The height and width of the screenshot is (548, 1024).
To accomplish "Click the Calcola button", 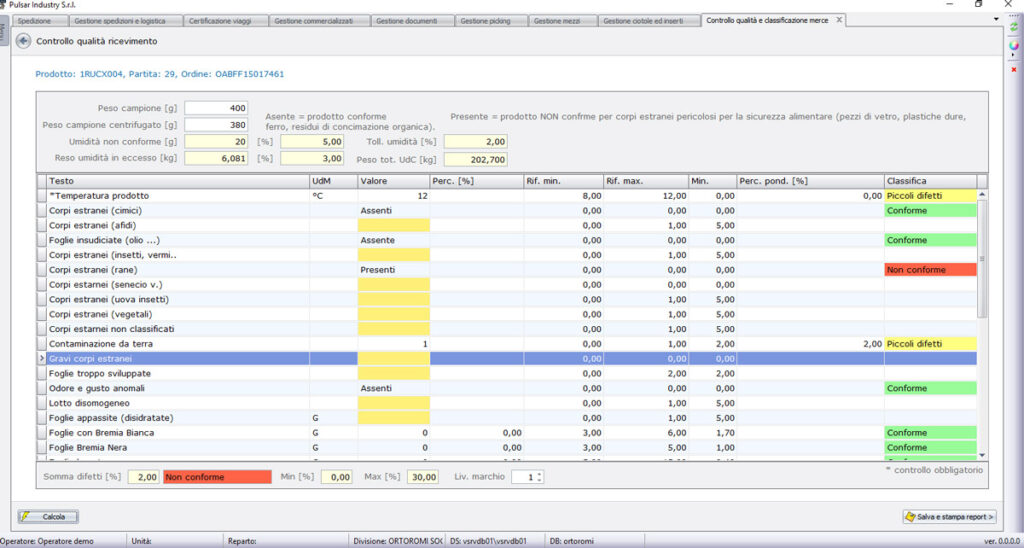I will [x=48, y=517].
